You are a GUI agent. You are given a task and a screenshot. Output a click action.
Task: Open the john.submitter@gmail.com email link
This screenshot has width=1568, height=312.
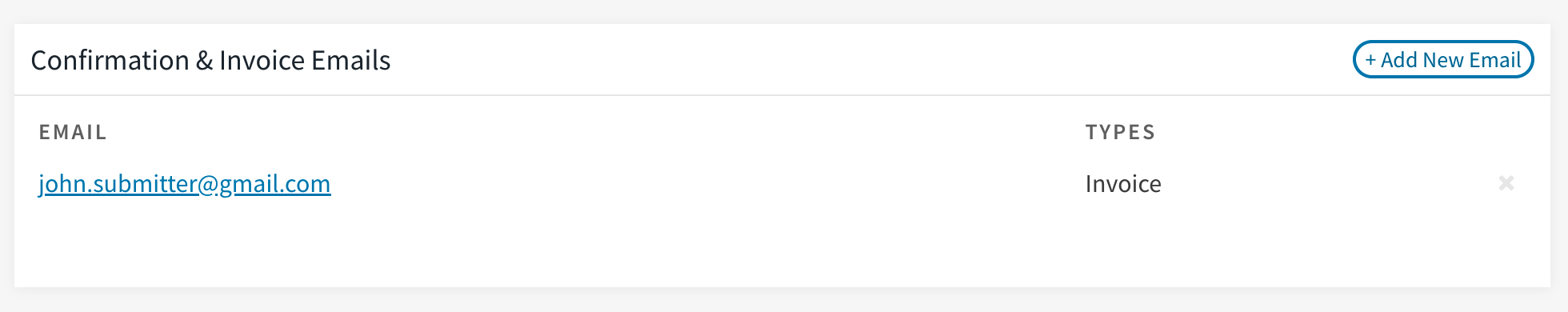pyautogui.click(x=185, y=184)
